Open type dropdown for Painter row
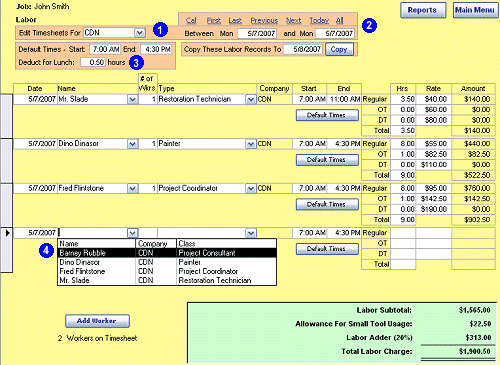 point(251,144)
